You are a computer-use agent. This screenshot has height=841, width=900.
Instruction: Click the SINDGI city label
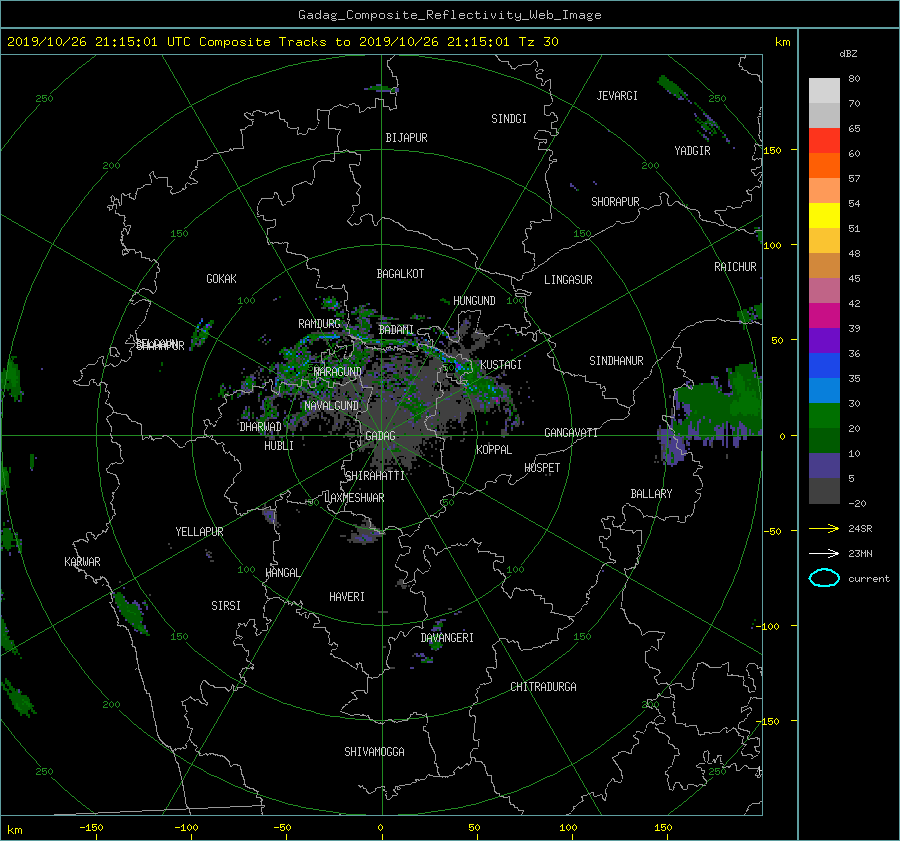[x=509, y=119]
